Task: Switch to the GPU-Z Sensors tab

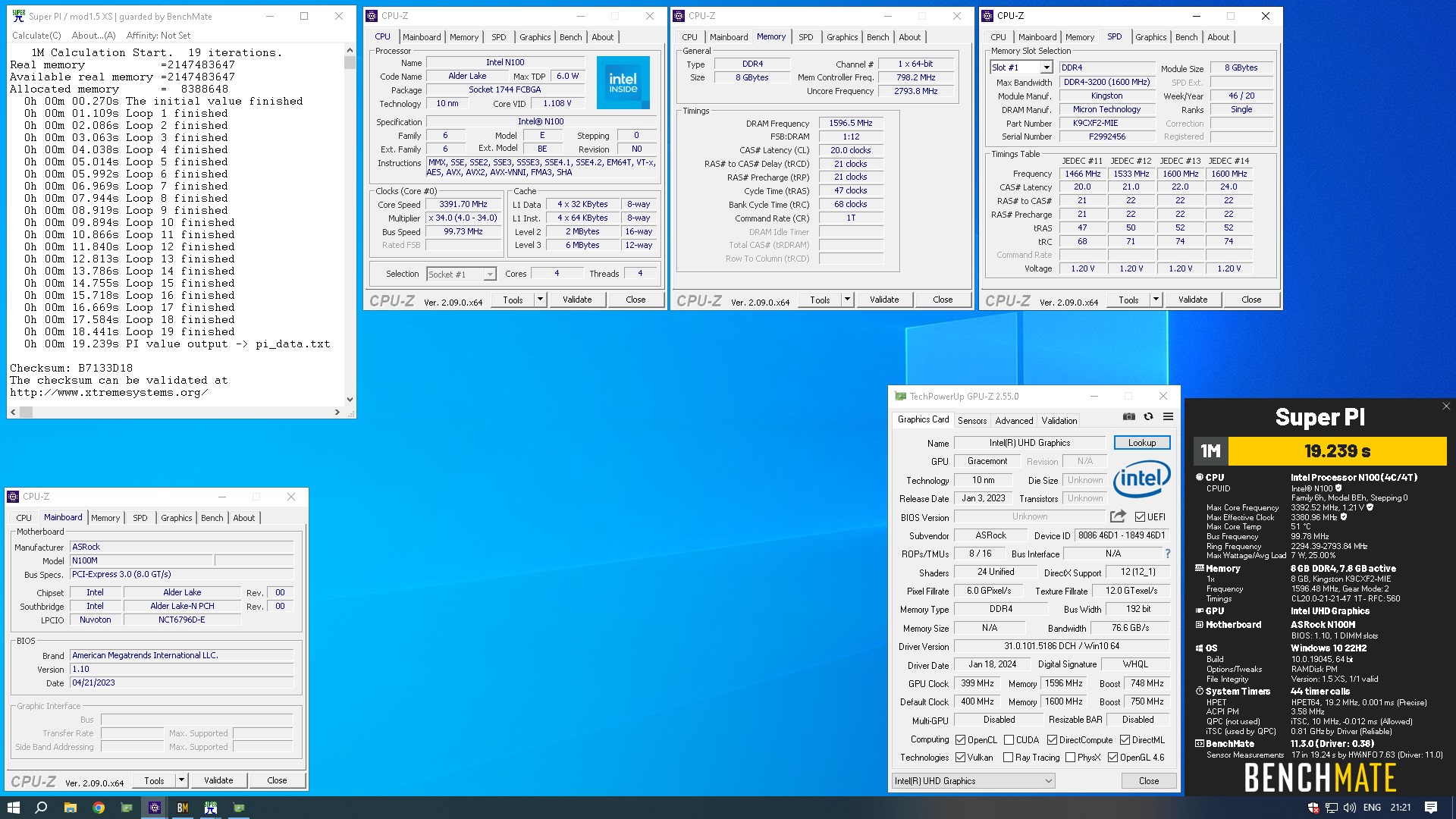Action: (x=972, y=420)
